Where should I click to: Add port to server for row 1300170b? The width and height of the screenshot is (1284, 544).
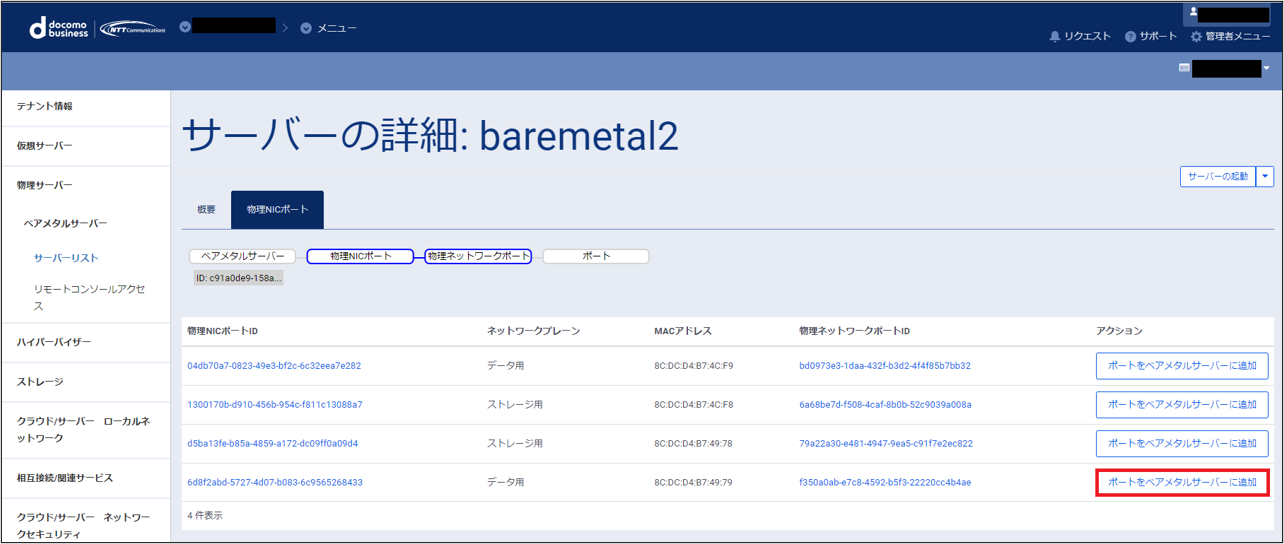pos(1182,405)
